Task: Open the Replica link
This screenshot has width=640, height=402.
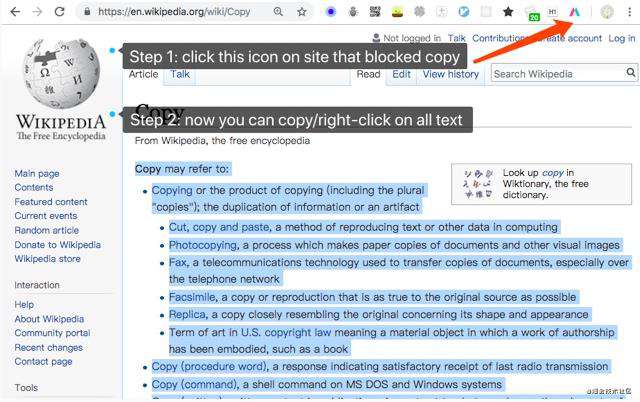Action: pos(187,314)
